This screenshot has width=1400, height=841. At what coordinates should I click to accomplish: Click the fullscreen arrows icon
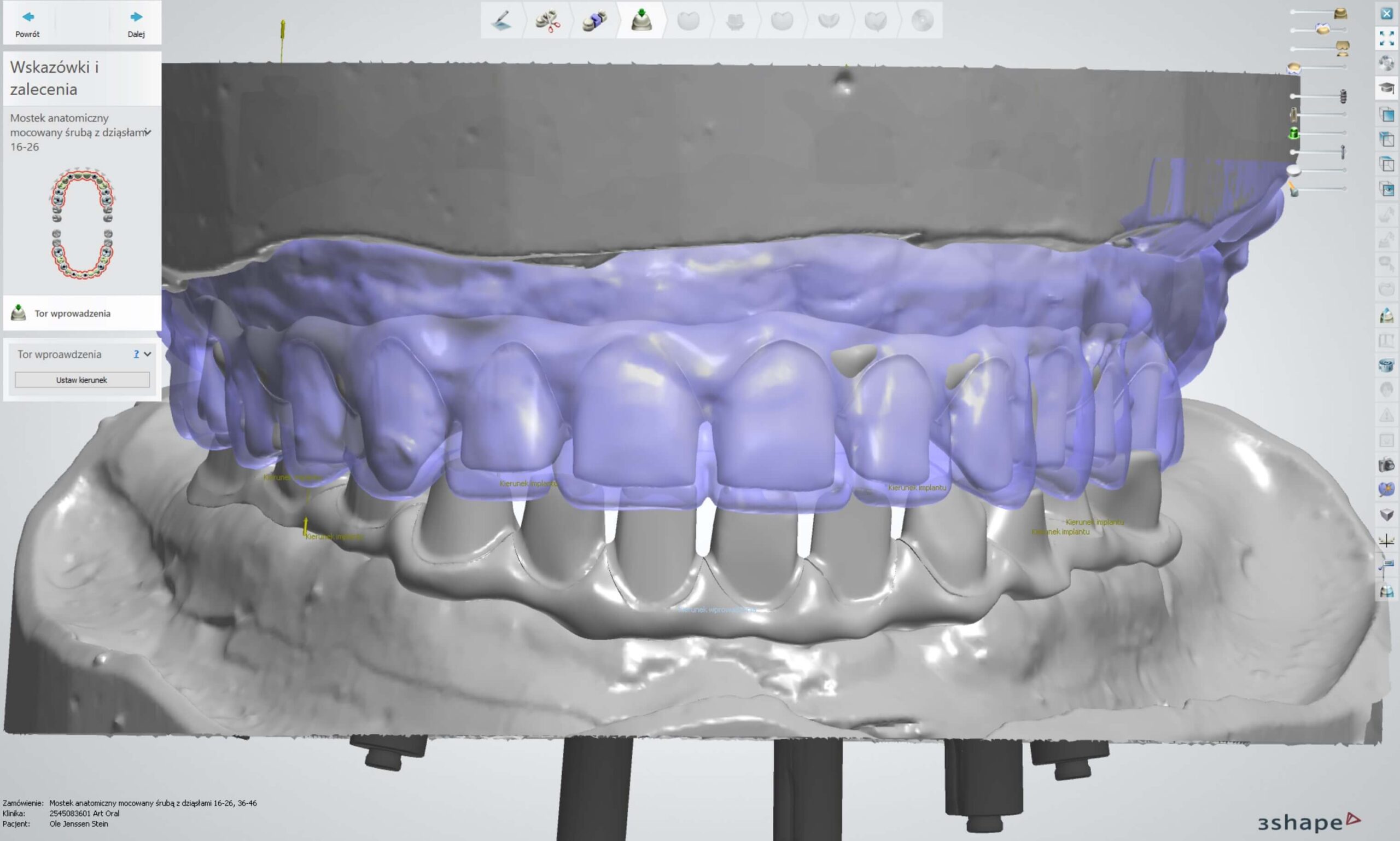point(1386,38)
